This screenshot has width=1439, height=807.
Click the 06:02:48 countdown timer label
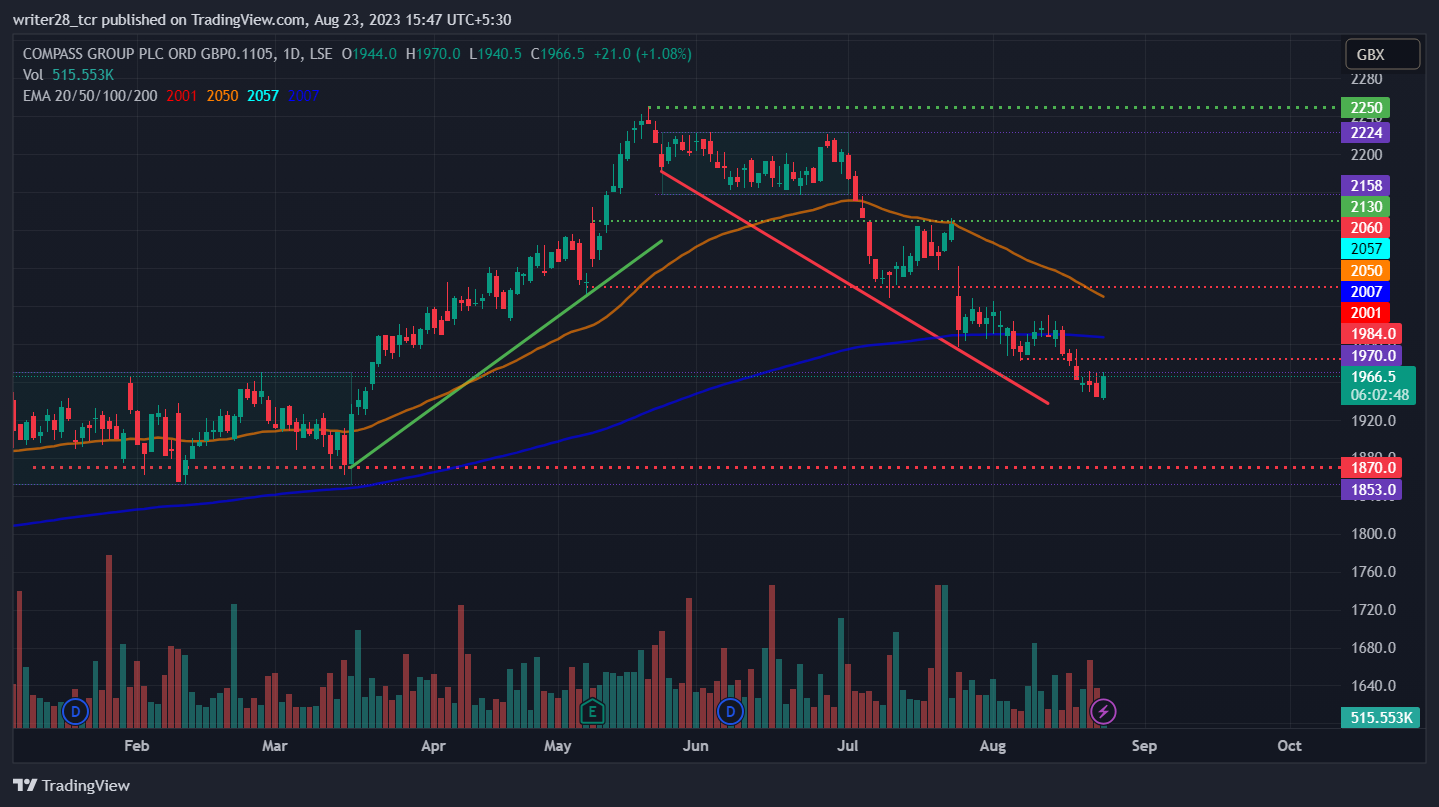[1379, 395]
